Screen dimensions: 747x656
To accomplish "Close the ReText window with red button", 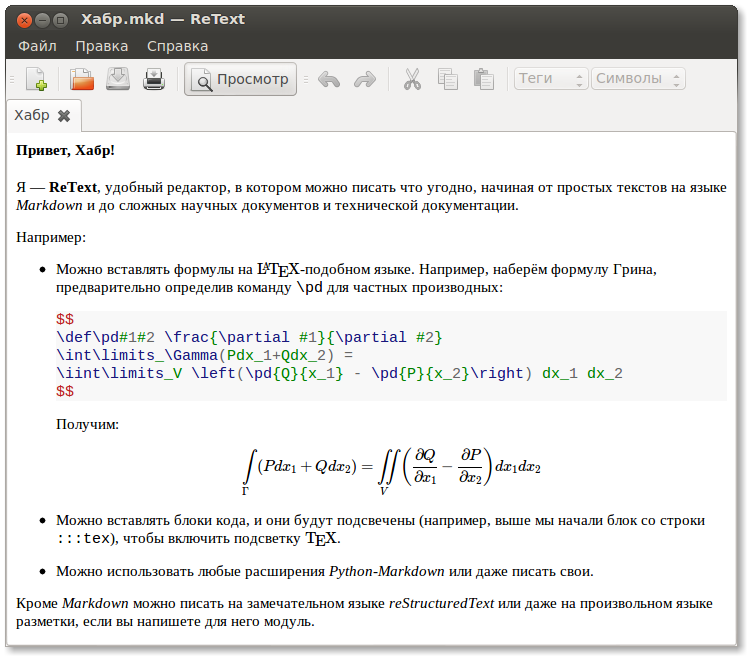I will pyautogui.click(x=24, y=20).
